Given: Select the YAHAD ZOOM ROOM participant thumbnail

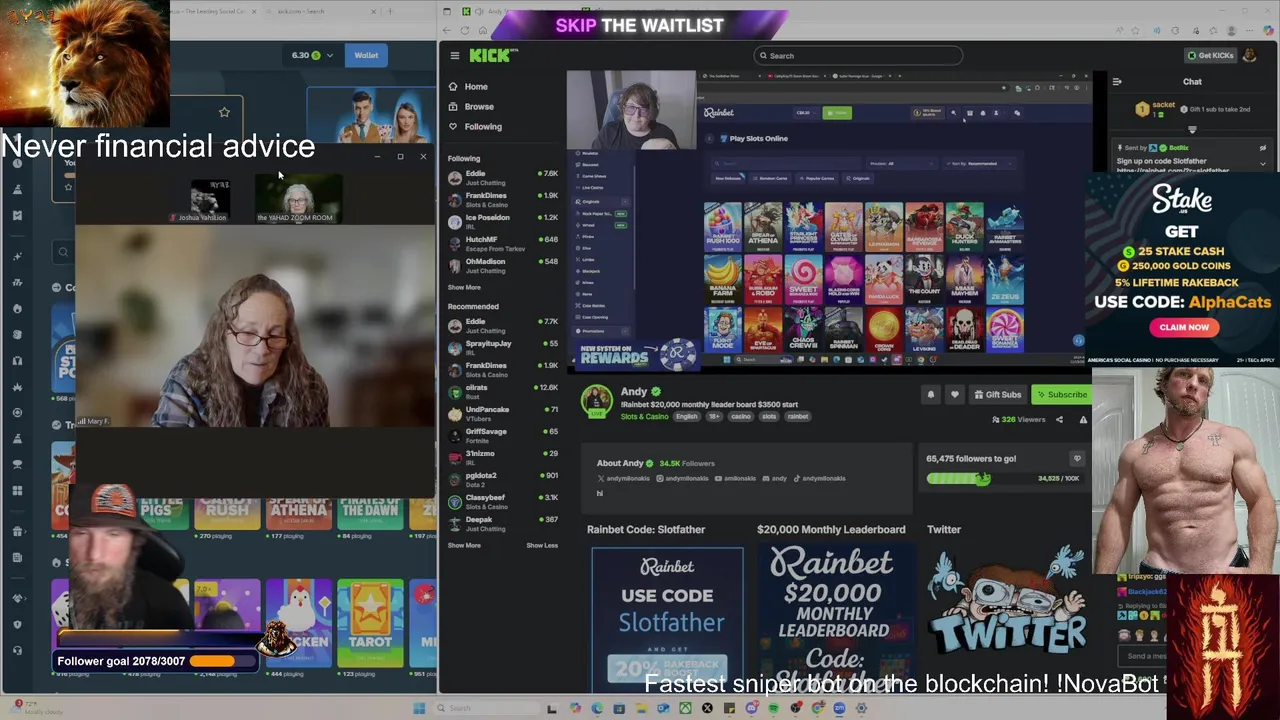Looking at the screenshot, I should point(298,199).
